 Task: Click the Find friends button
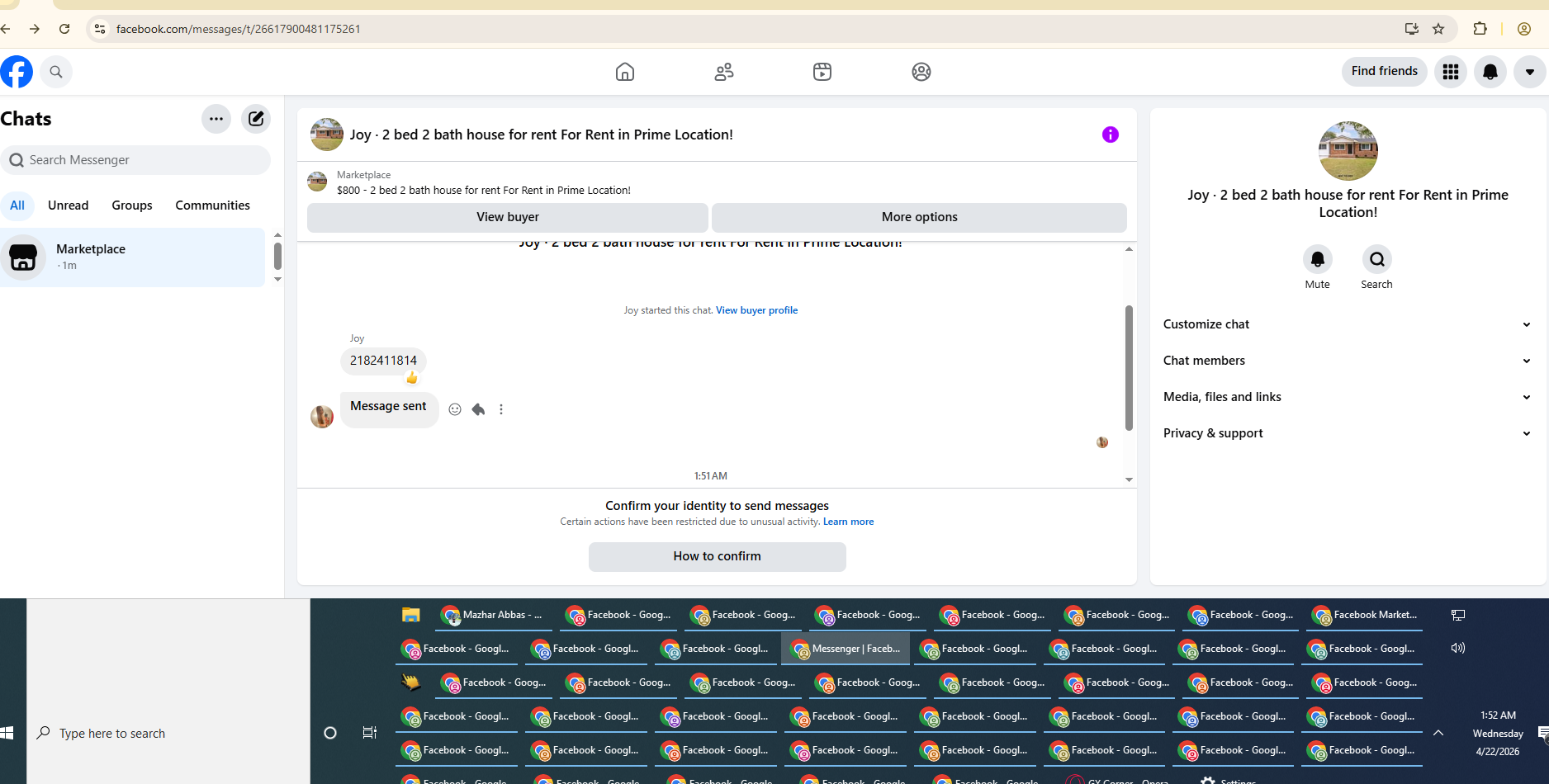pos(1385,72)
